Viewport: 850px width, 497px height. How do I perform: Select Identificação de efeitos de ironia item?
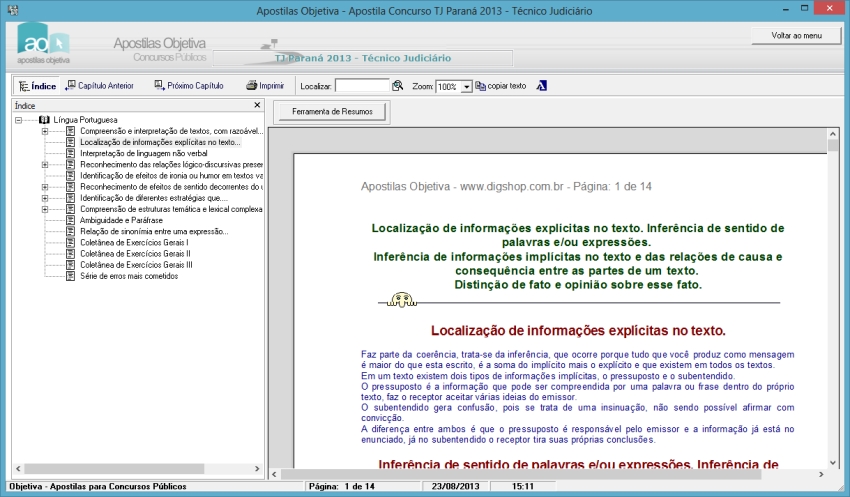(x=171, y=176)
